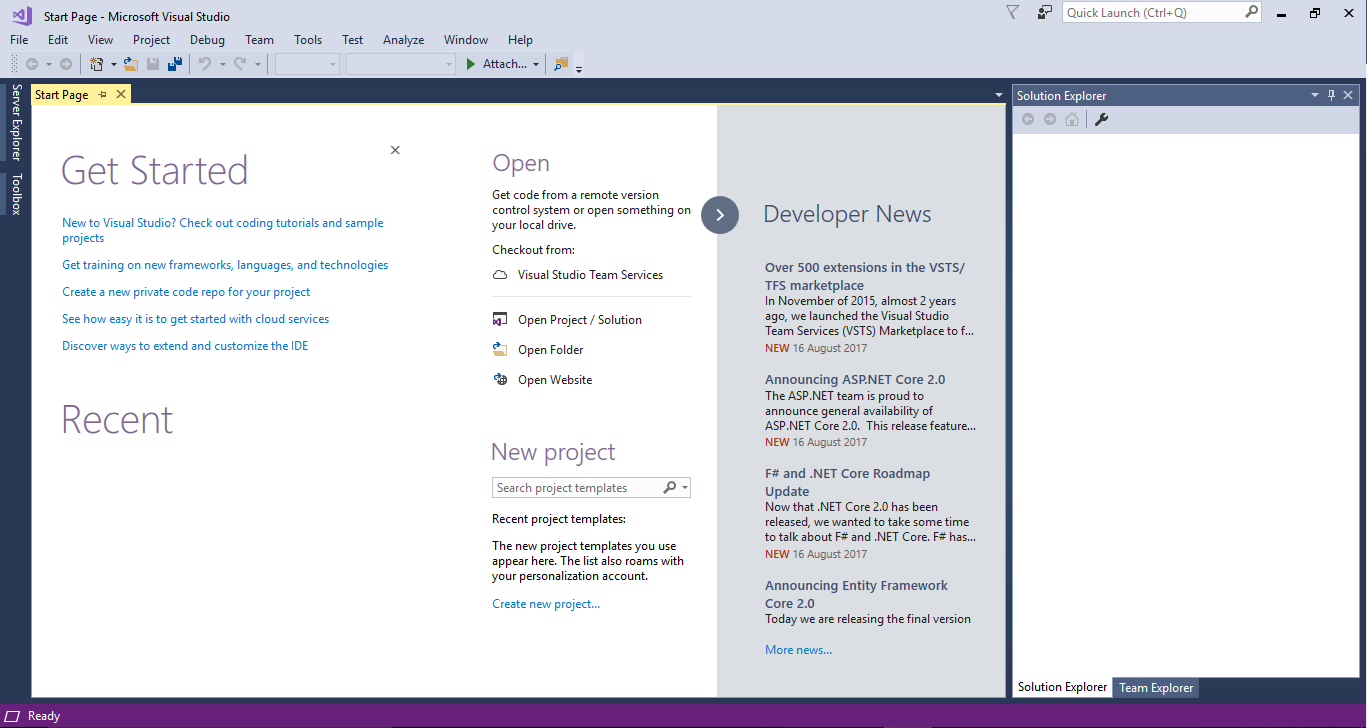1367x728 pixels.
Task: Click the Undo toolbar icon
Action: coord(205,64)
